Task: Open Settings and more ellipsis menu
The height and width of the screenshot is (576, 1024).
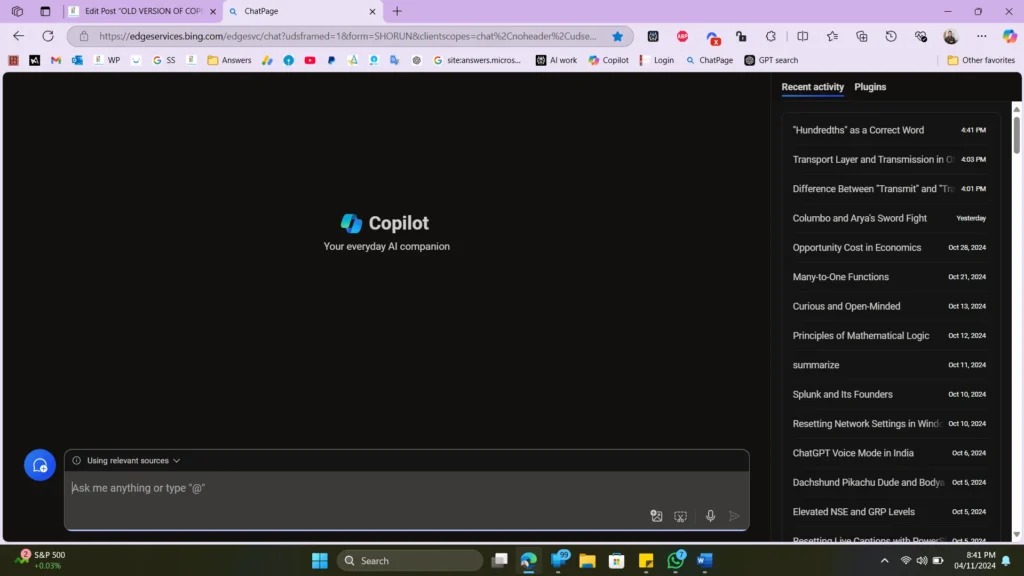Action: 982,36
